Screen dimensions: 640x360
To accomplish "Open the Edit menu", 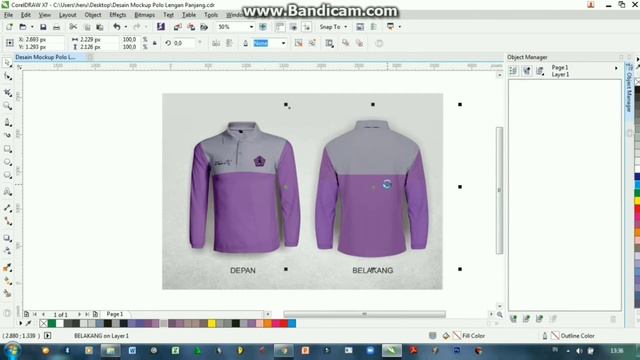I will (x=26, y=15).
